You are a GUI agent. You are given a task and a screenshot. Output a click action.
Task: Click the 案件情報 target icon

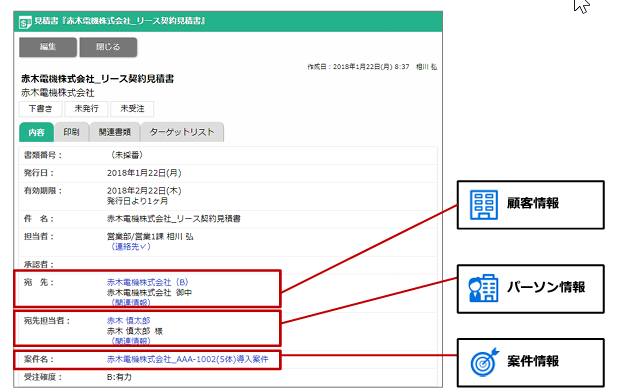(x=484, y=362)
